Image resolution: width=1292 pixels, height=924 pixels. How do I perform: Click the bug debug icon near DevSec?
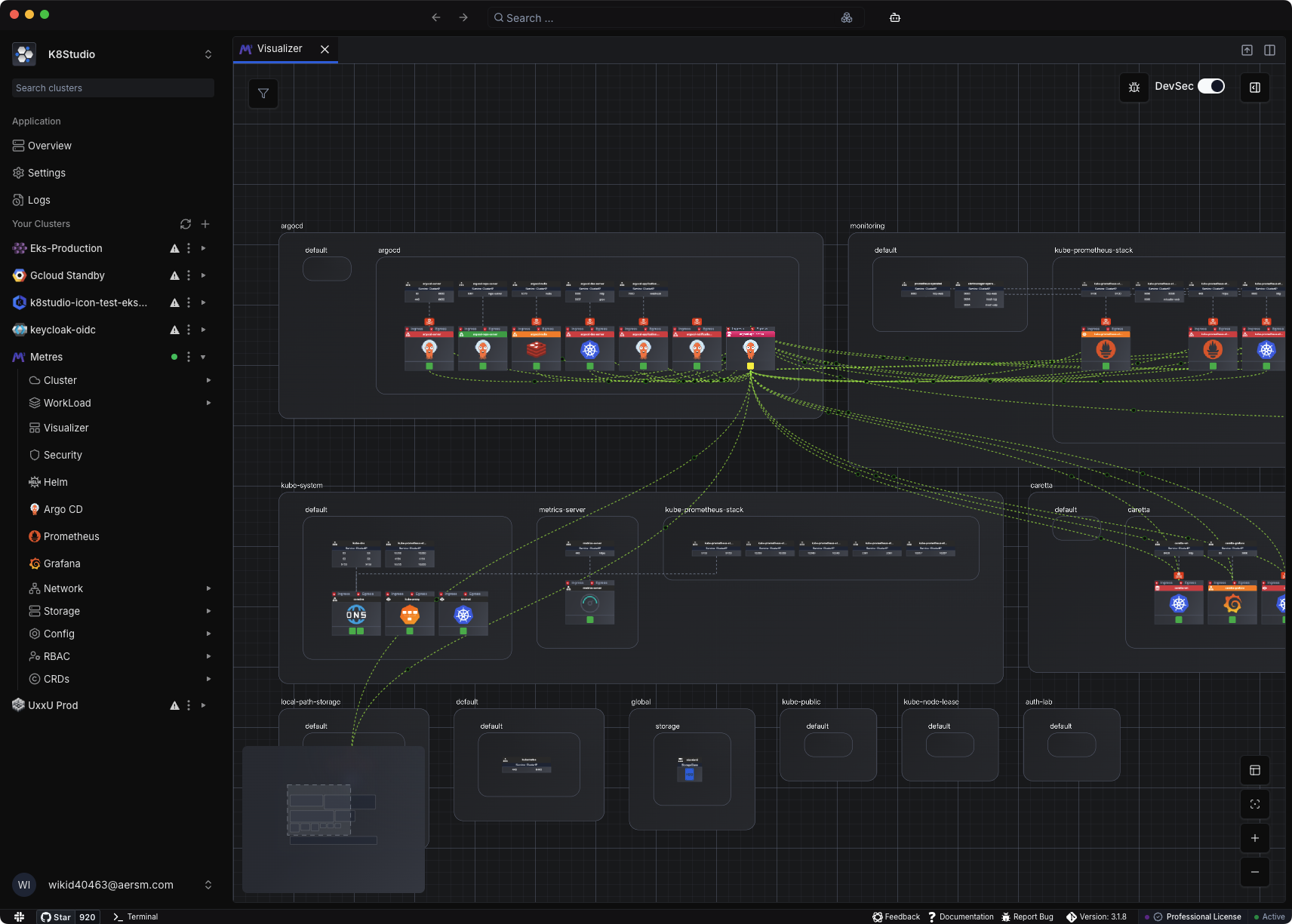(x=1134, y=87)
